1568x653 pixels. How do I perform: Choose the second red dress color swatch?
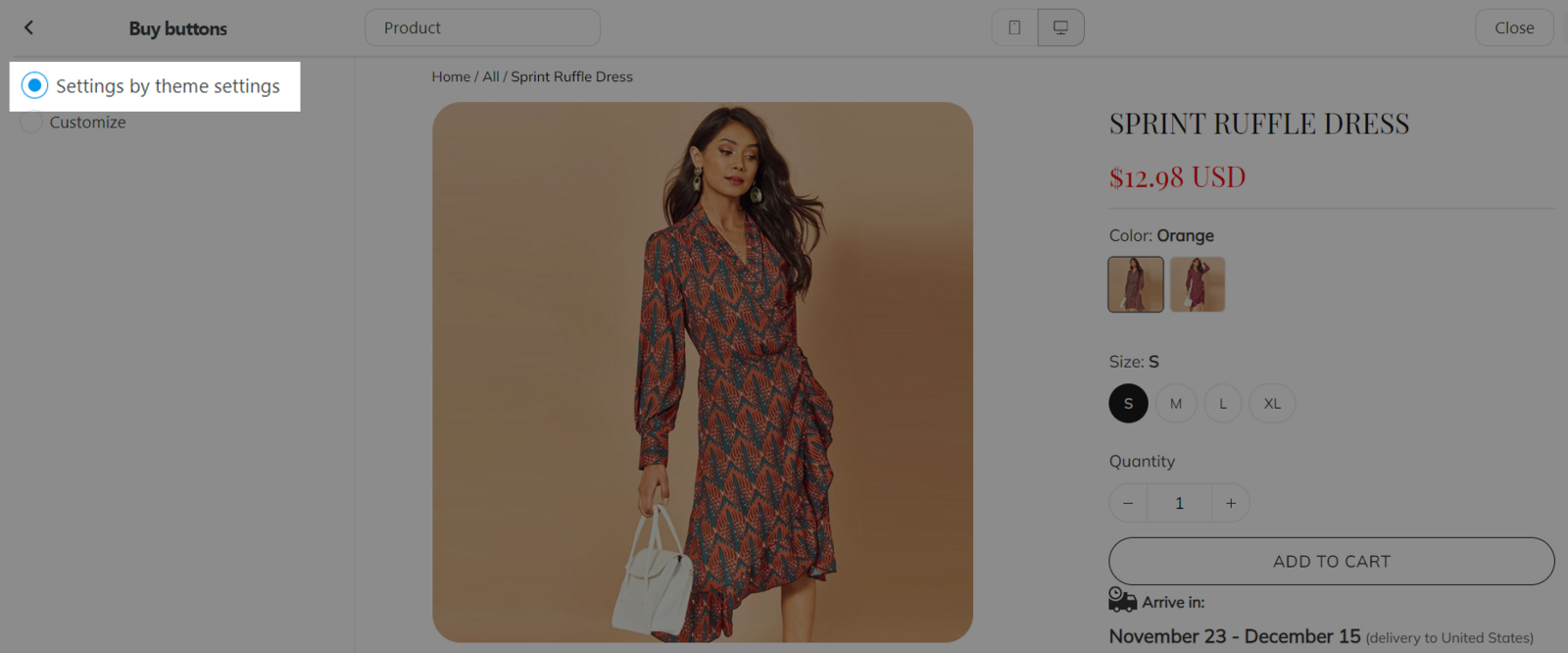1198,284
